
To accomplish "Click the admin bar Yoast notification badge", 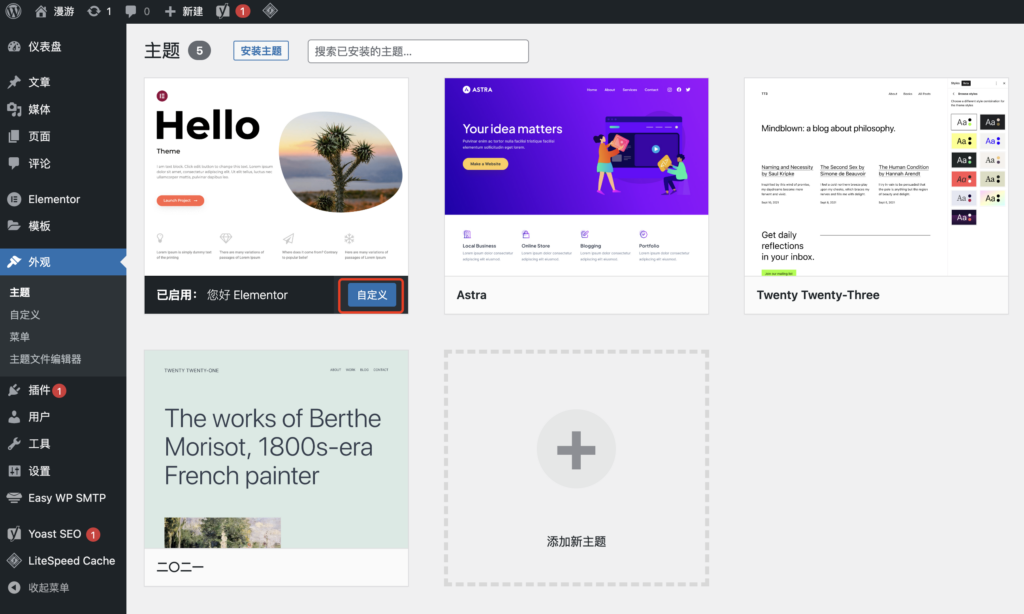I will point(243,11).
